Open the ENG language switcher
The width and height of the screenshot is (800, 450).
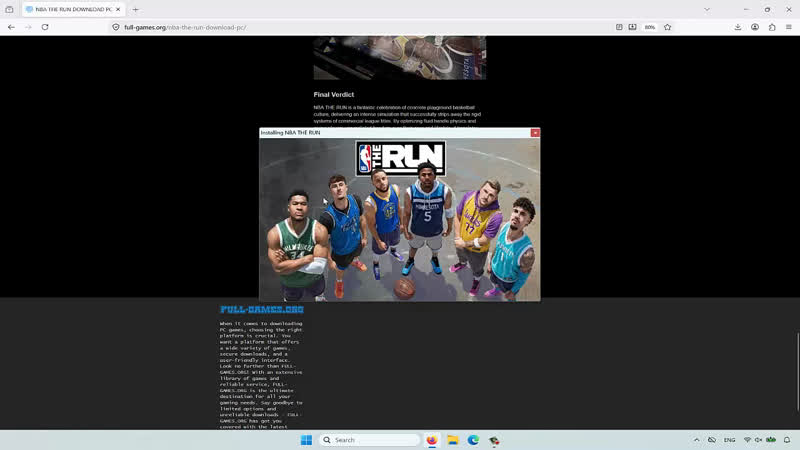(x=730, y=440)
